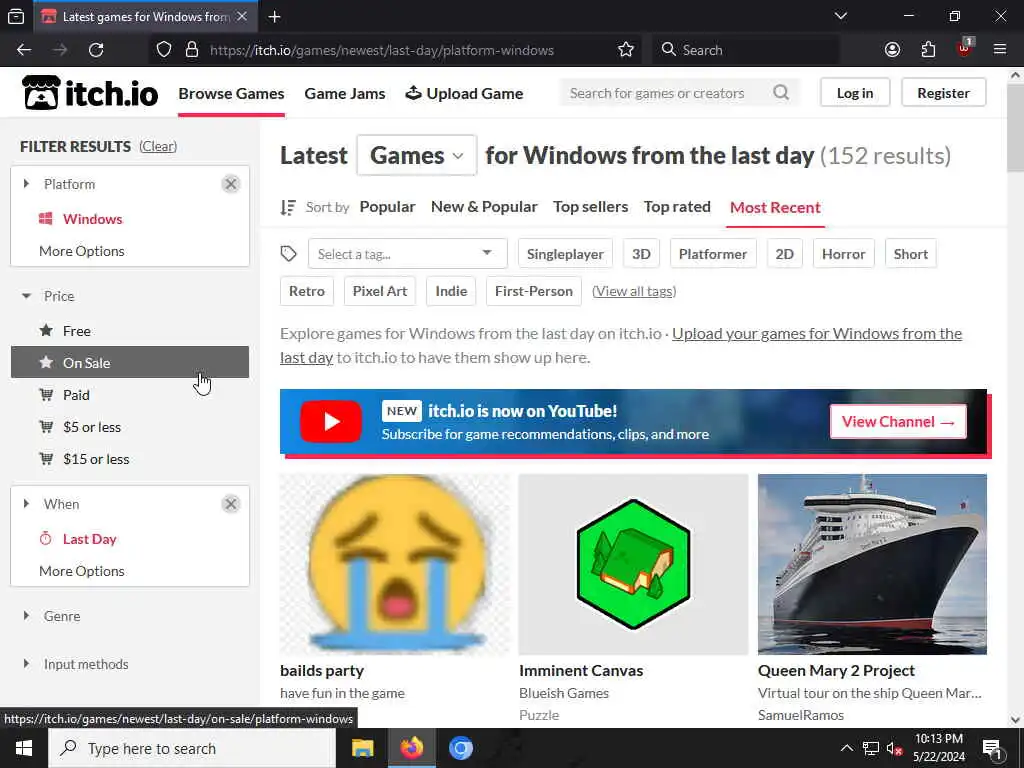This screenshot has height=768, width=1024.
Task: Click the tag icon beside Select a tag
Action: tap(289, 253)
